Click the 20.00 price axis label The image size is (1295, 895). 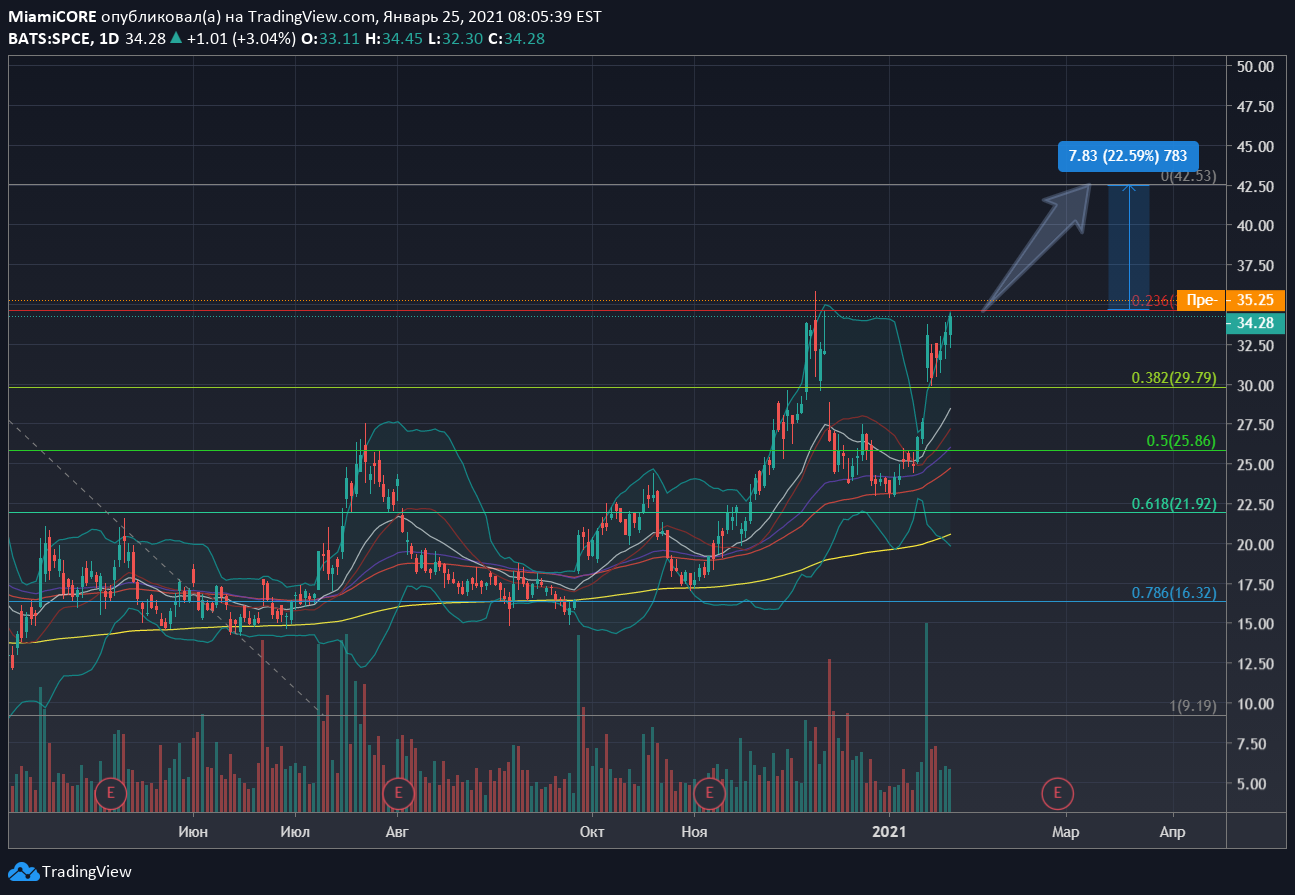point(1255,545)
